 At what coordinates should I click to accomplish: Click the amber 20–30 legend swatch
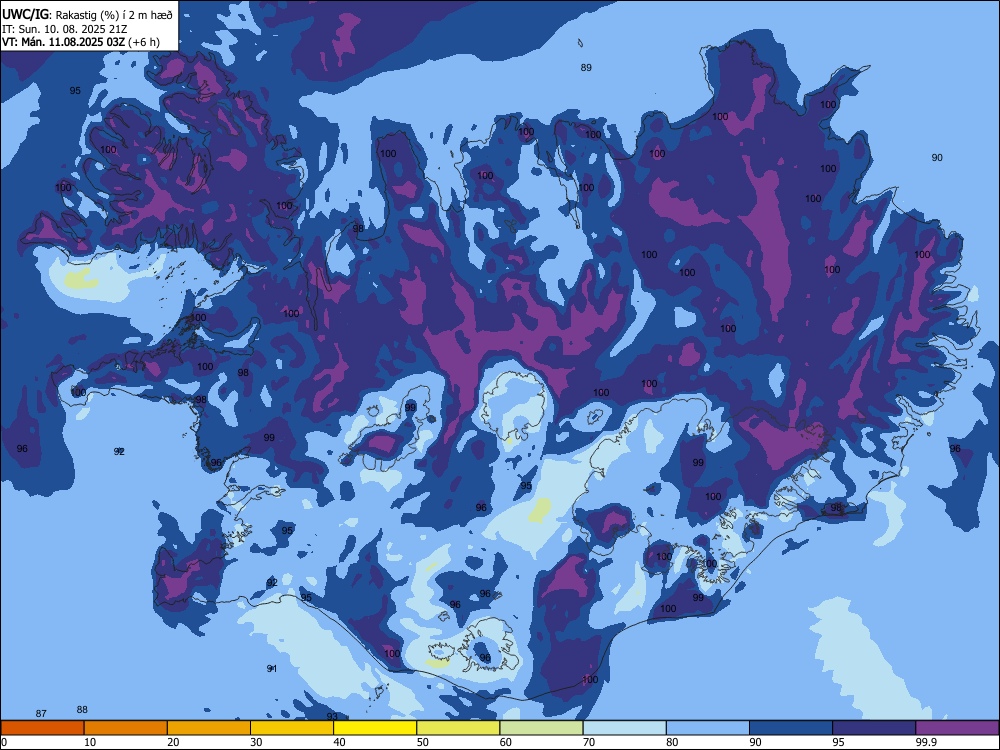pyautogui.click(x=209, y=728)
